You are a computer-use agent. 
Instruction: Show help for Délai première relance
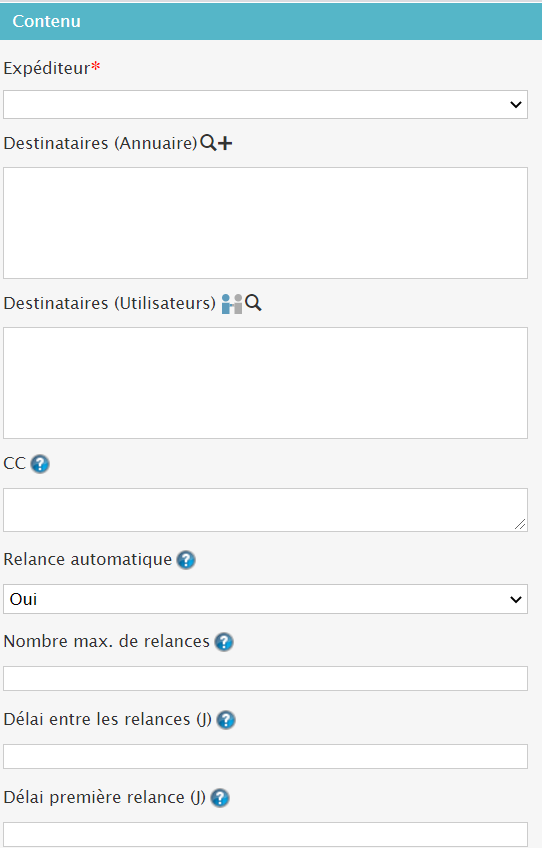point(220,798)
